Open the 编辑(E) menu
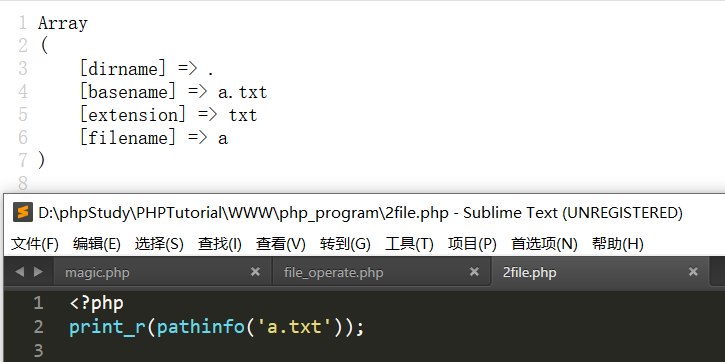 (97, 244)
